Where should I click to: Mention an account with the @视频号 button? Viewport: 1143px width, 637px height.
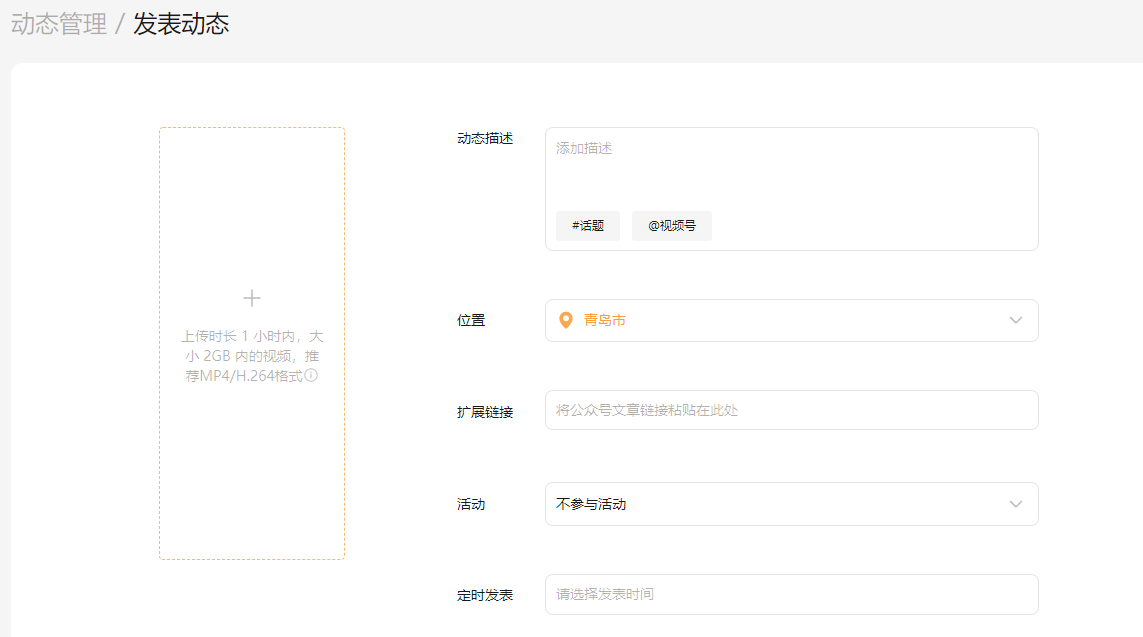pos(671,225)
